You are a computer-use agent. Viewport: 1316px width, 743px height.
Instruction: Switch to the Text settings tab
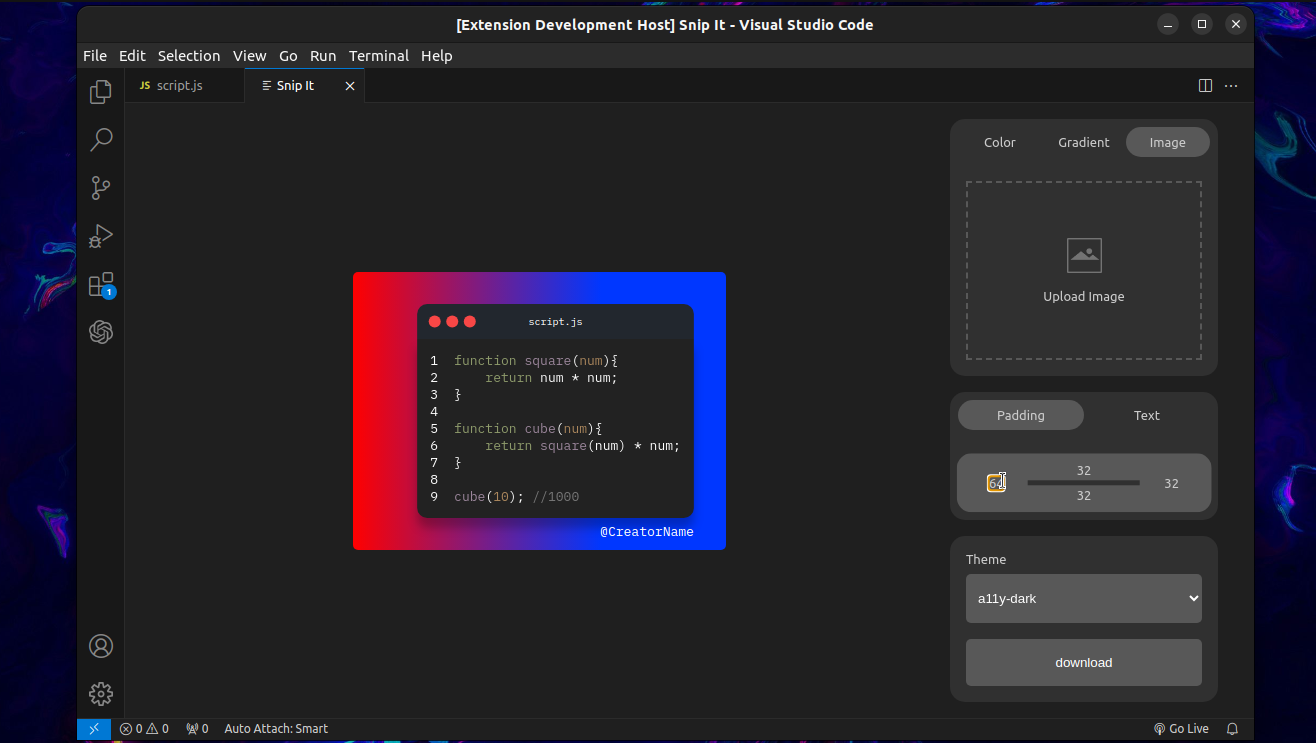(x=1147, y=415)
